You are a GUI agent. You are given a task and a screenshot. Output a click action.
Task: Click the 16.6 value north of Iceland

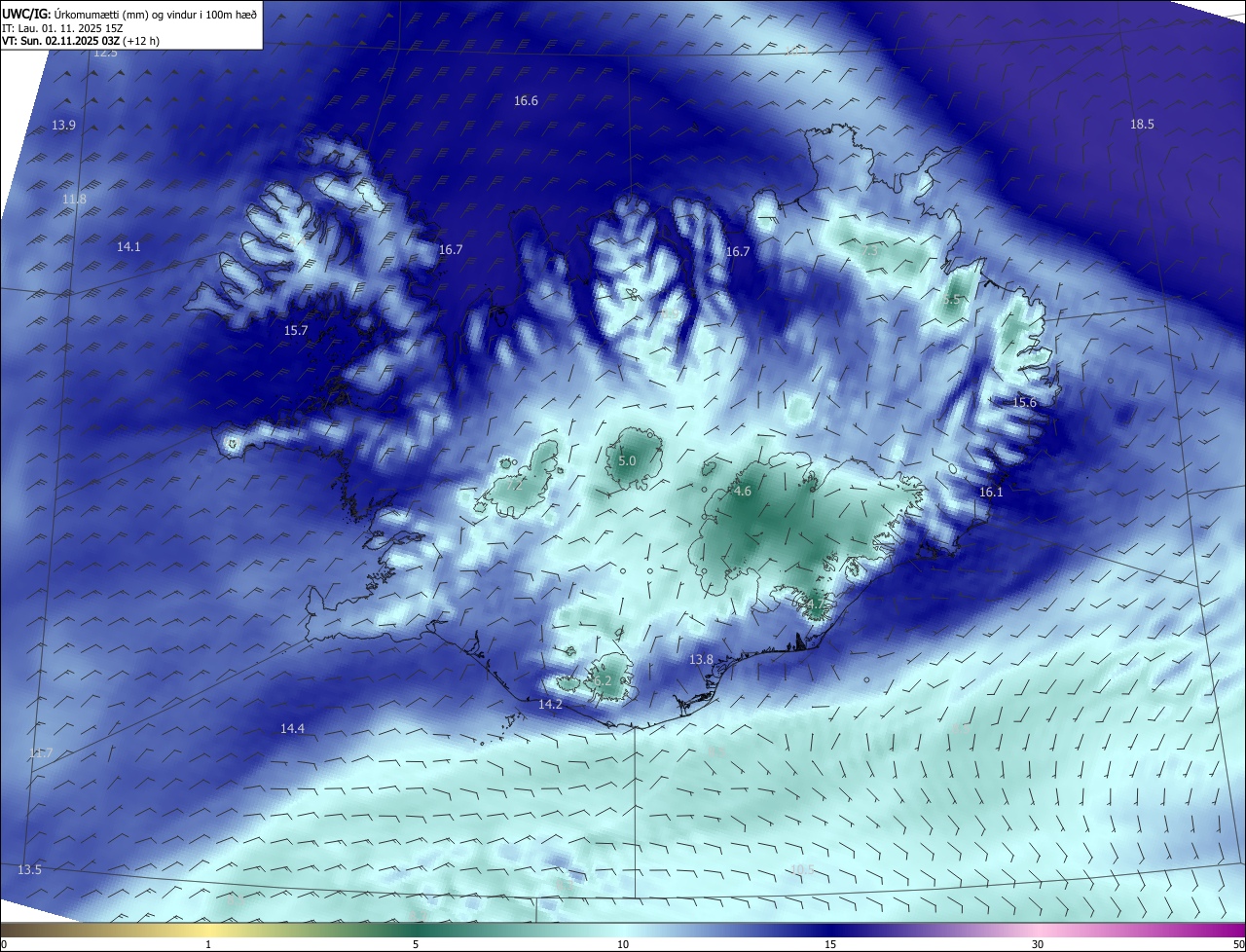coord(526,101)
